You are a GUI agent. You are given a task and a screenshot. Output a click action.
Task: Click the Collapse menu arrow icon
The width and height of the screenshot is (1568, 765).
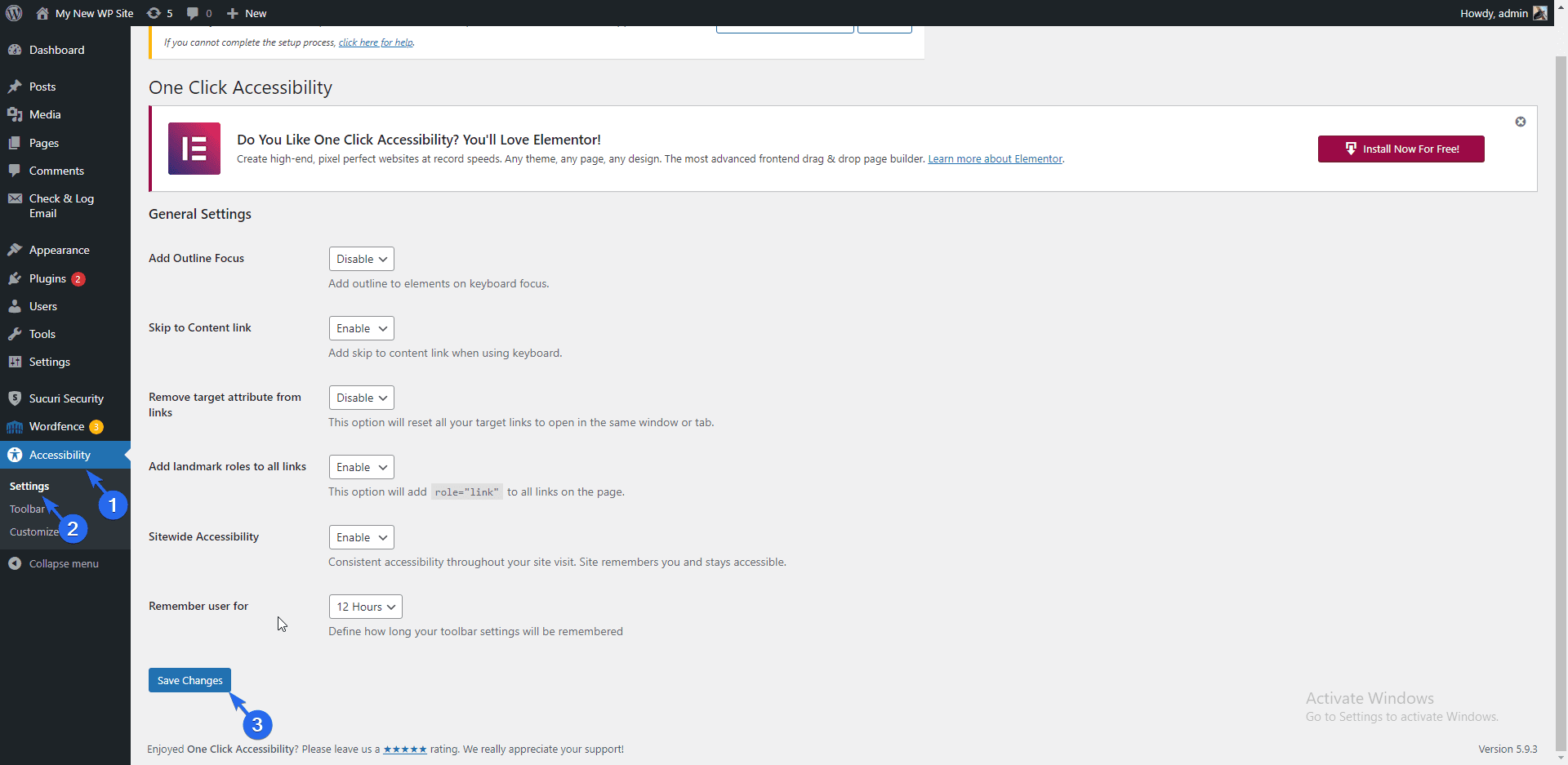pos(15,563)
